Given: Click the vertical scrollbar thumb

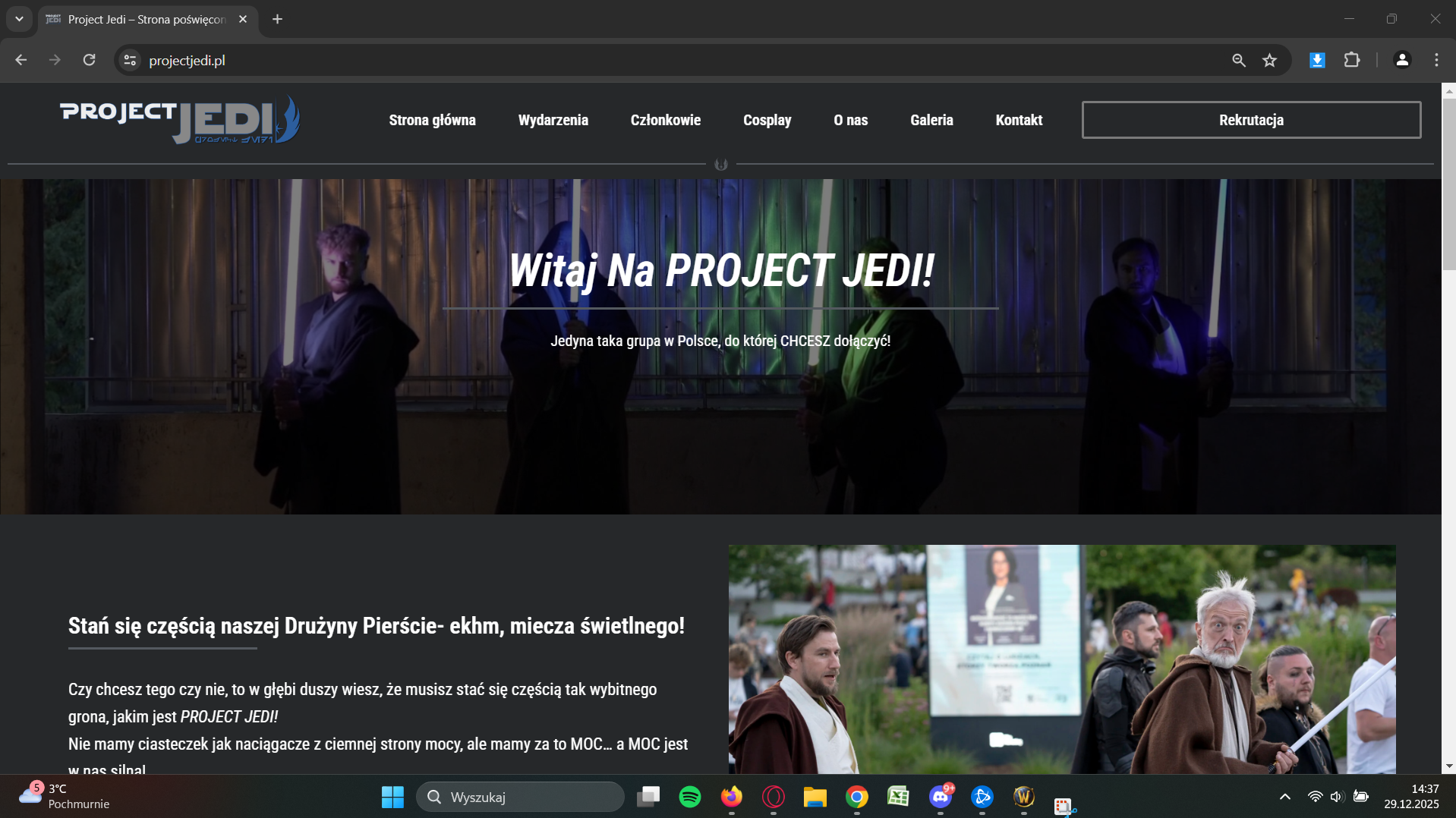Looking at the screenshot, I should click(1449, 184).
